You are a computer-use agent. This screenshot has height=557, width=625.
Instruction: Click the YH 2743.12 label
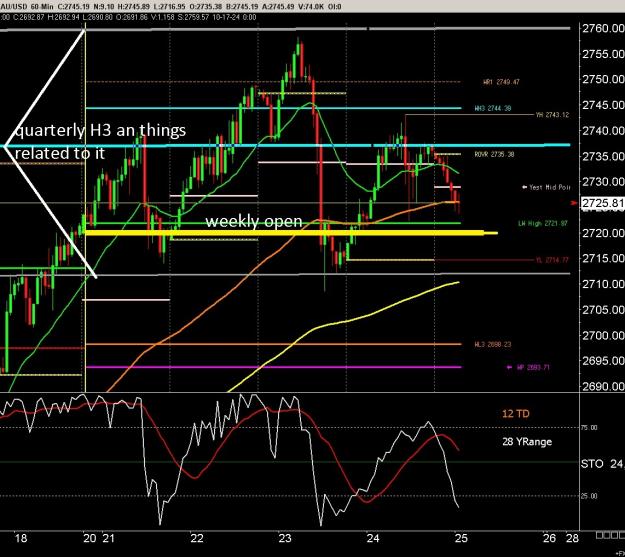pos(552,115)
